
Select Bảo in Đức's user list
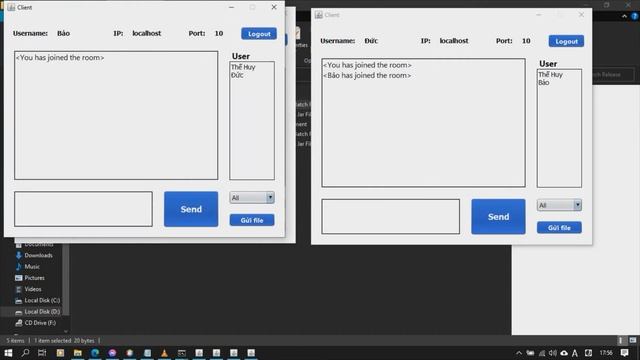[x=544, y=82]
